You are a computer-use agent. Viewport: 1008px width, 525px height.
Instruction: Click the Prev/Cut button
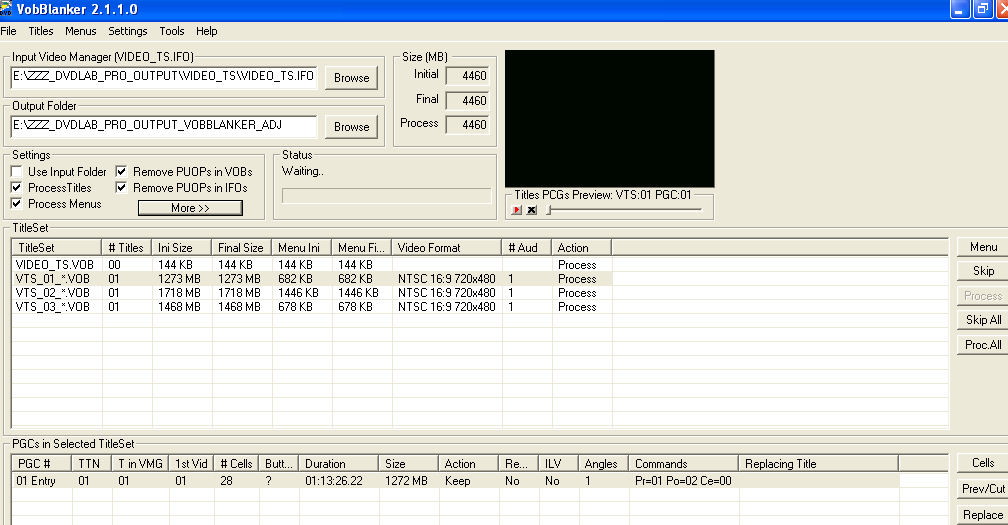point(983,488)
